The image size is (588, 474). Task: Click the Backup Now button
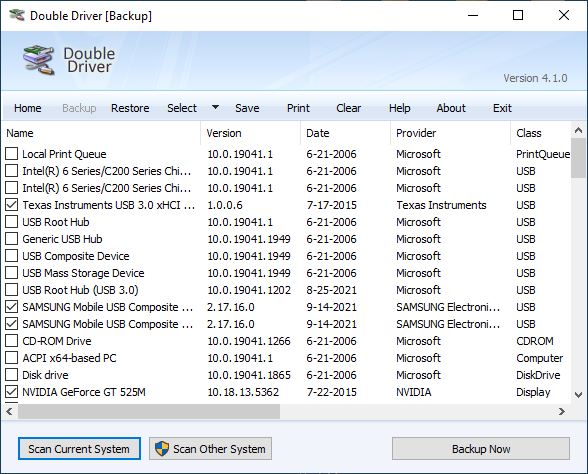[x=481, y=448]
